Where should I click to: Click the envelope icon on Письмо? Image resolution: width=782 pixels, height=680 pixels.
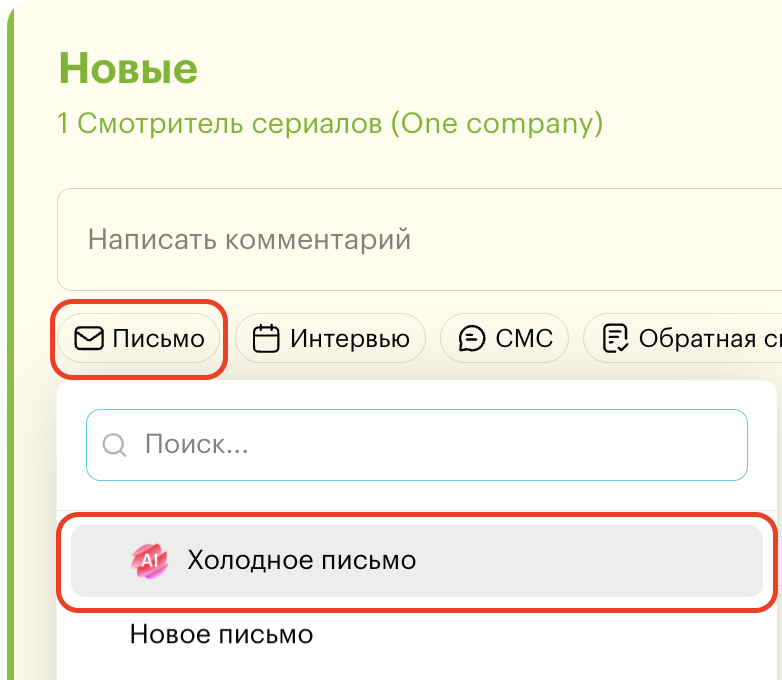(x=89, y=339)
